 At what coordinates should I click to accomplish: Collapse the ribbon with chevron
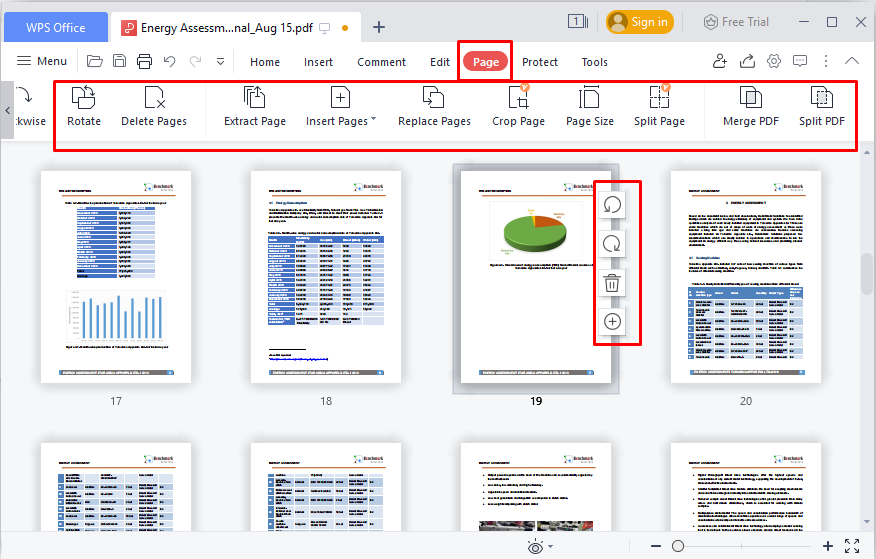tap(852, 61)
